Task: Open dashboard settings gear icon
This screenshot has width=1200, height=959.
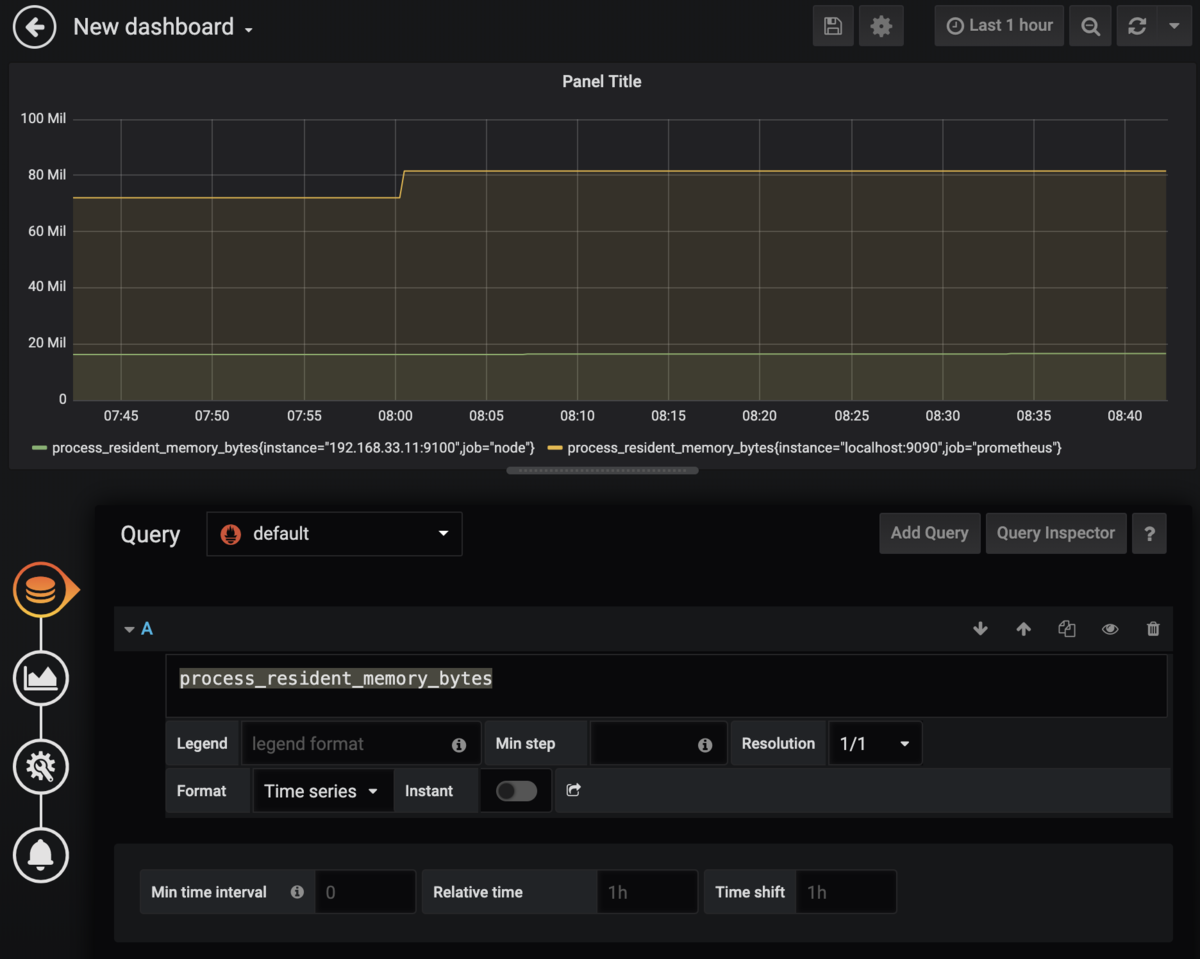Action: tap(881, 26)
